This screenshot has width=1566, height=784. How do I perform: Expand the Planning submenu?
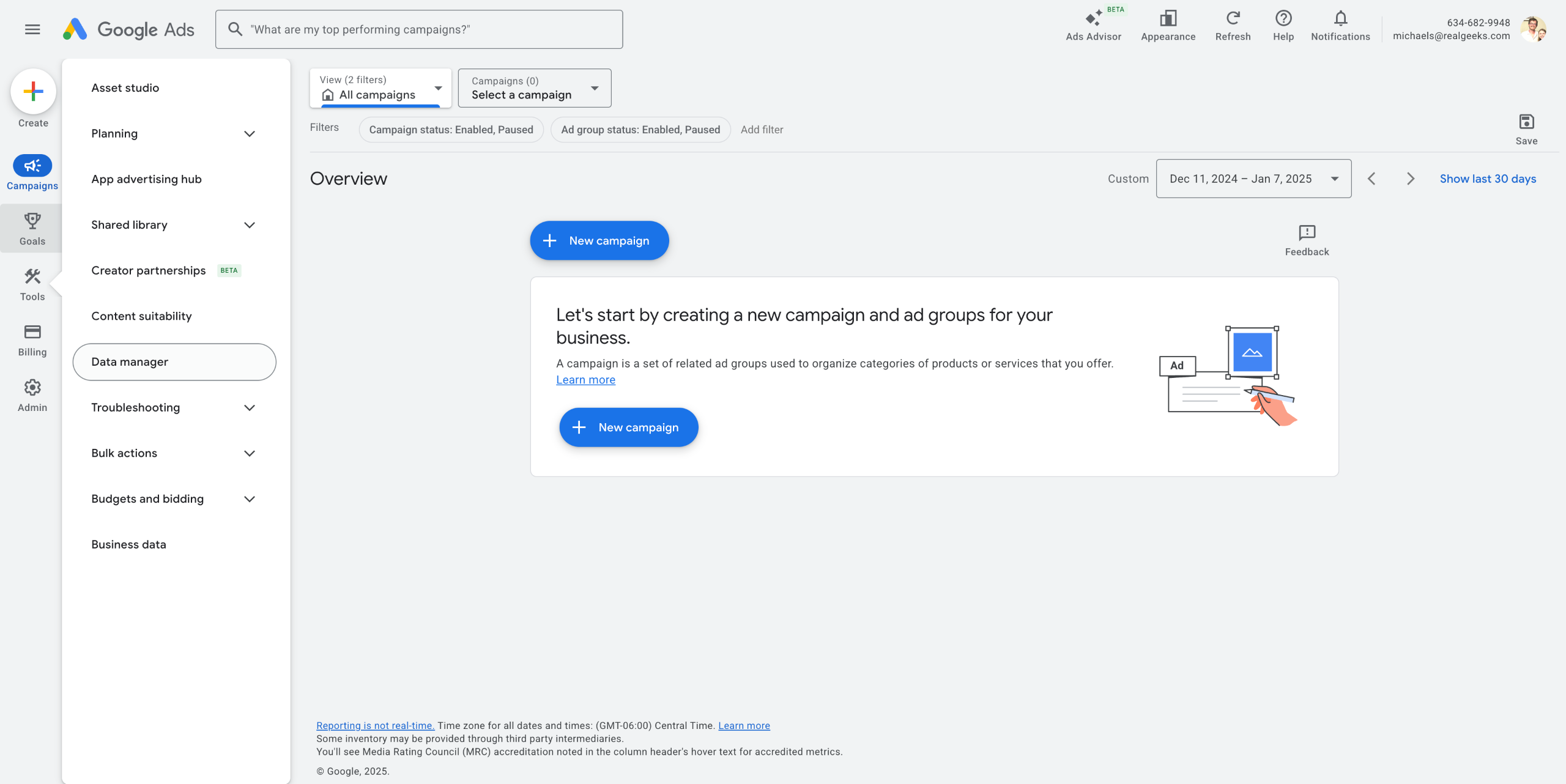click(x=249, y=134)
